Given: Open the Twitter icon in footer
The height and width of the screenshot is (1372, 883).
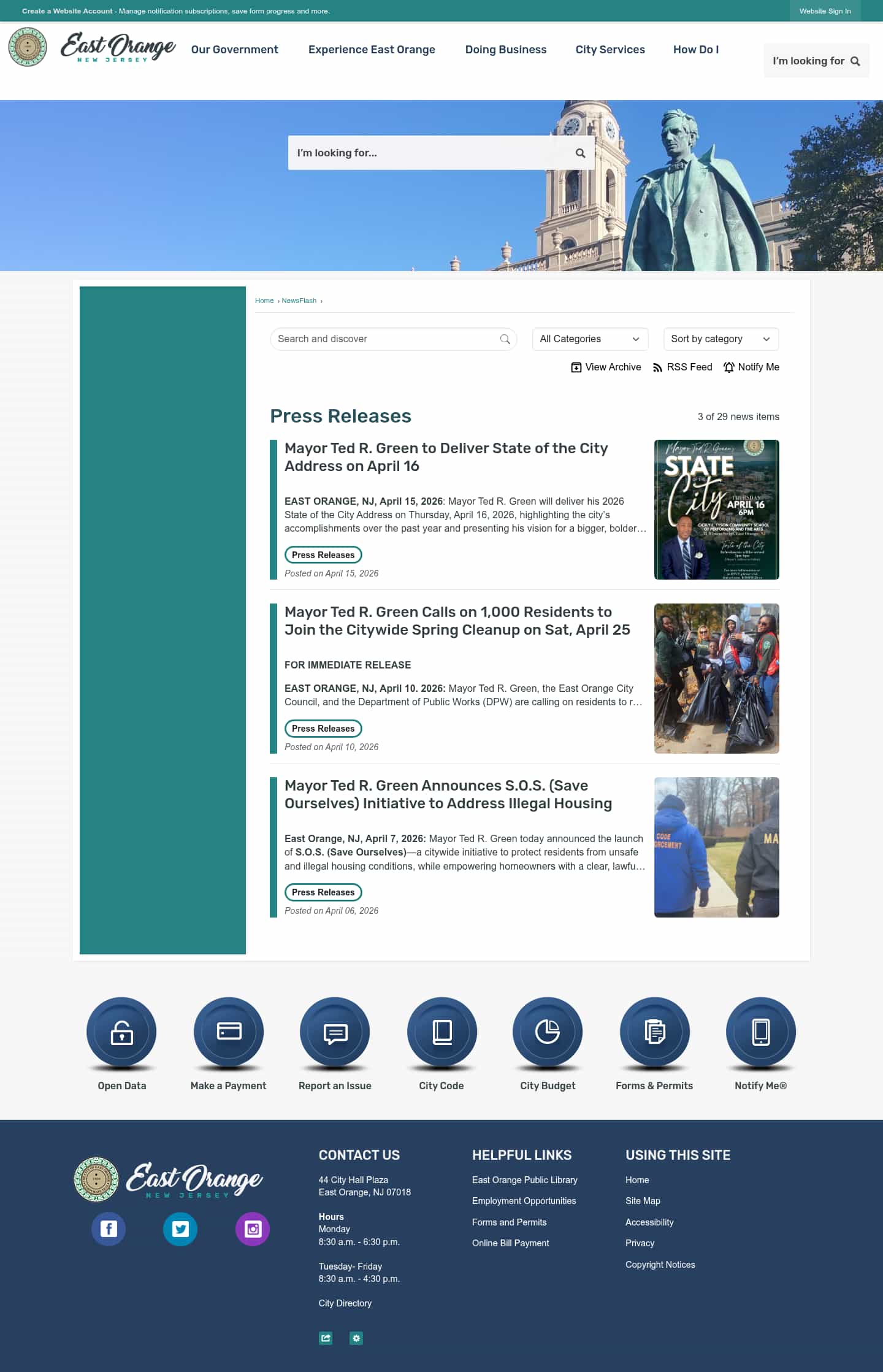Looking at the screenshot, I should pyautogui.click(x=180, y=1228).
